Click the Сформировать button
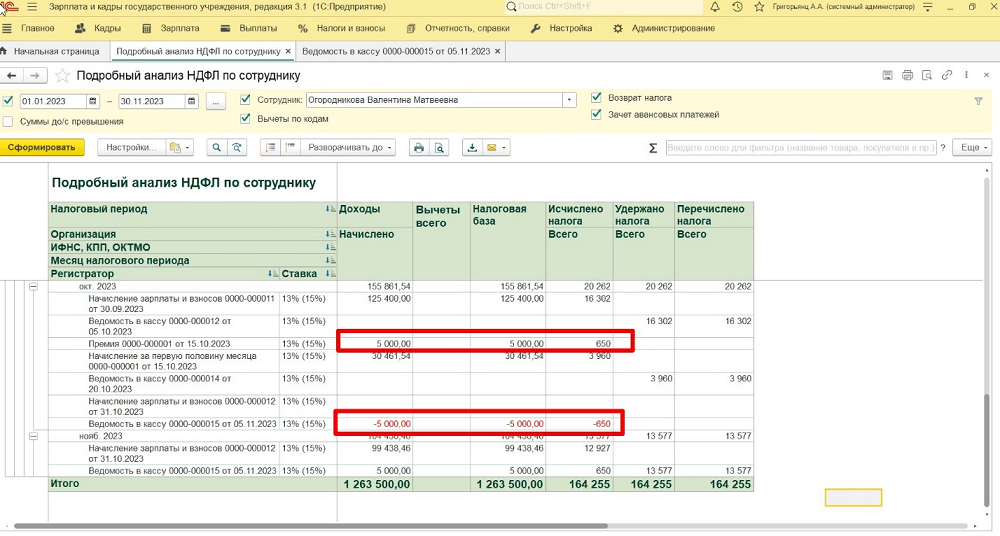The image size is (1000, 536). [42, 148]
